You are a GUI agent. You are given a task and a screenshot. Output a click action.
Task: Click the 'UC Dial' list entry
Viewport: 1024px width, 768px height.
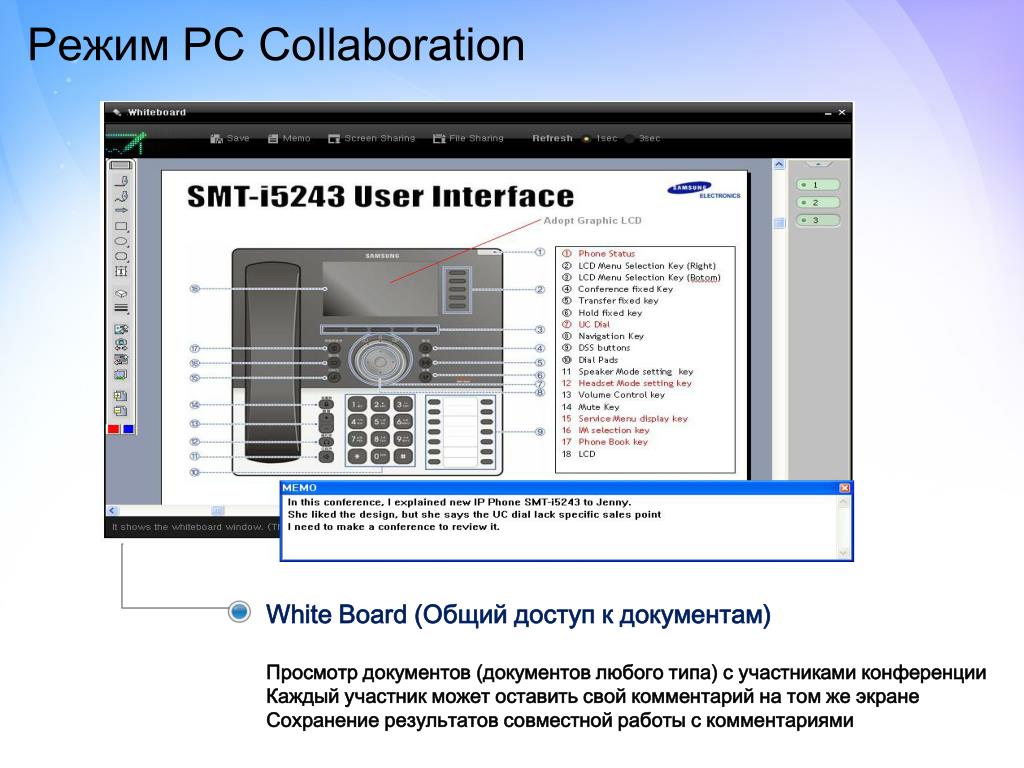click(594, 324)
